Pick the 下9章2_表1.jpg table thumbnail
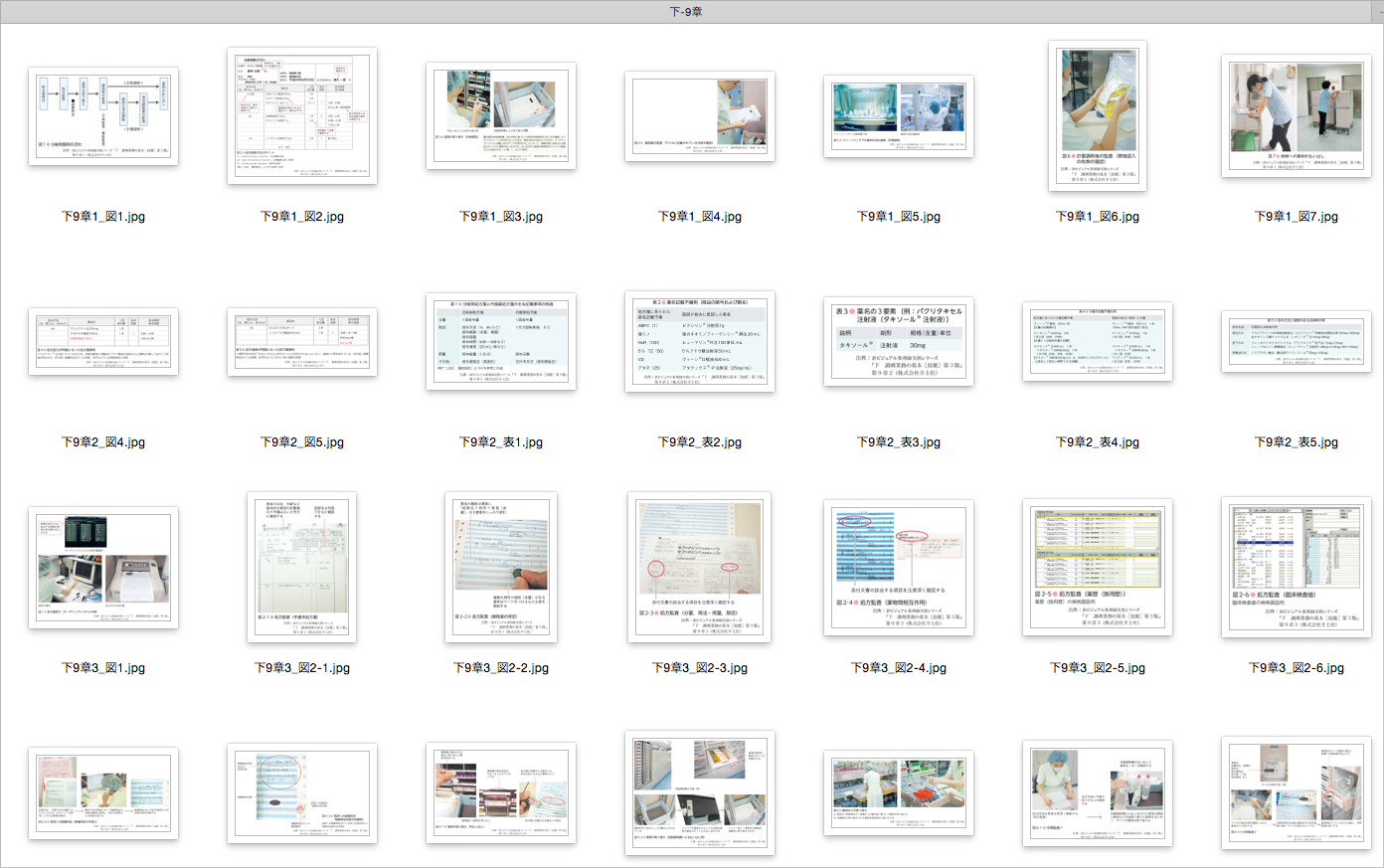Image resolution: width=1384 pixels, height=868 pixels. [x=501, y=342]
